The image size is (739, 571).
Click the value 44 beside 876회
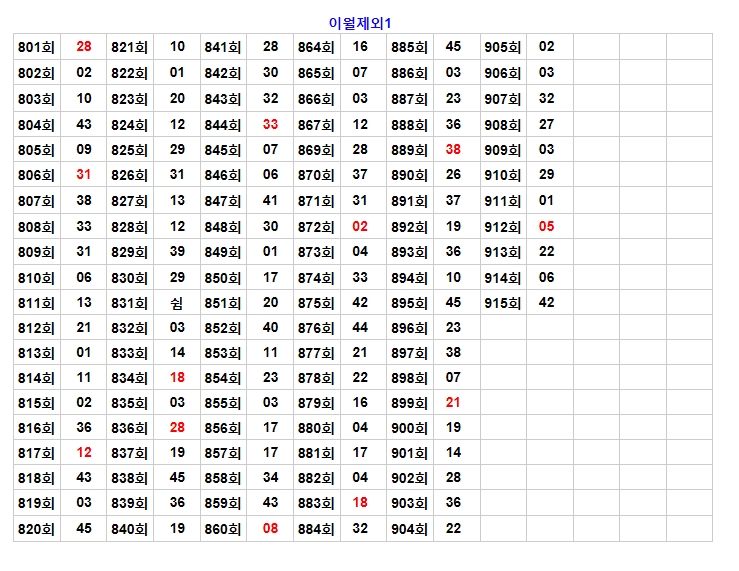[x=361, y=328]
